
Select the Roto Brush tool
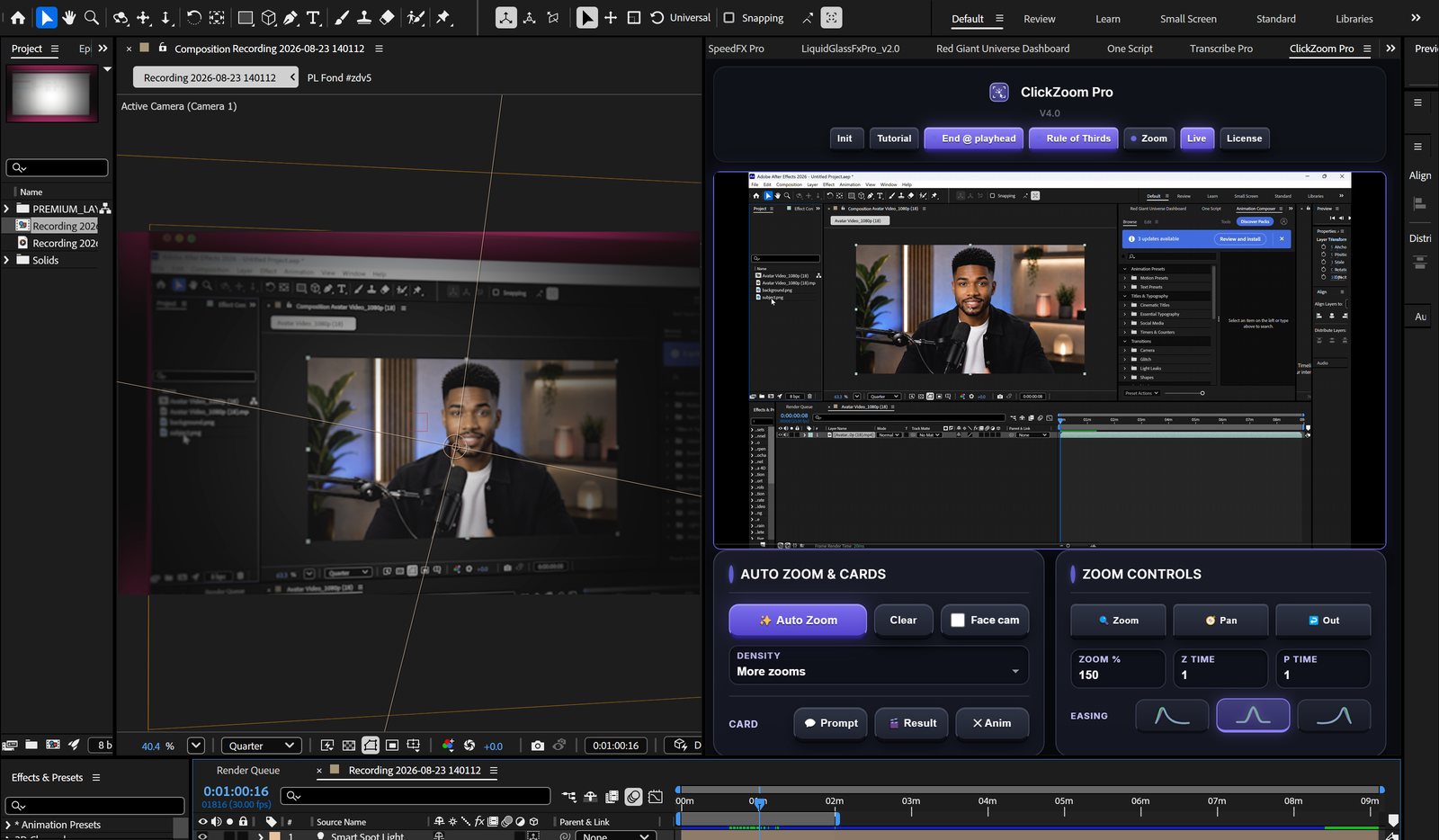tap(416, 17)
